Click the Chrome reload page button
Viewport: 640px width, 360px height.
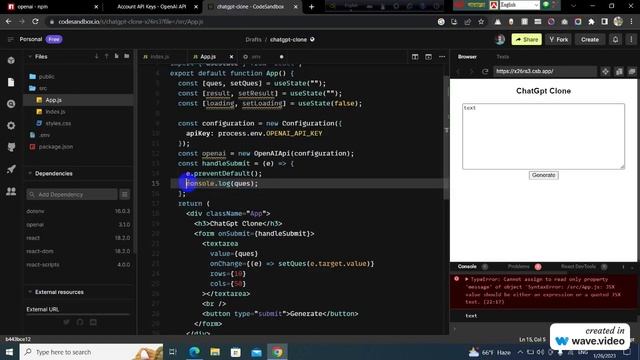pos(36,22)
